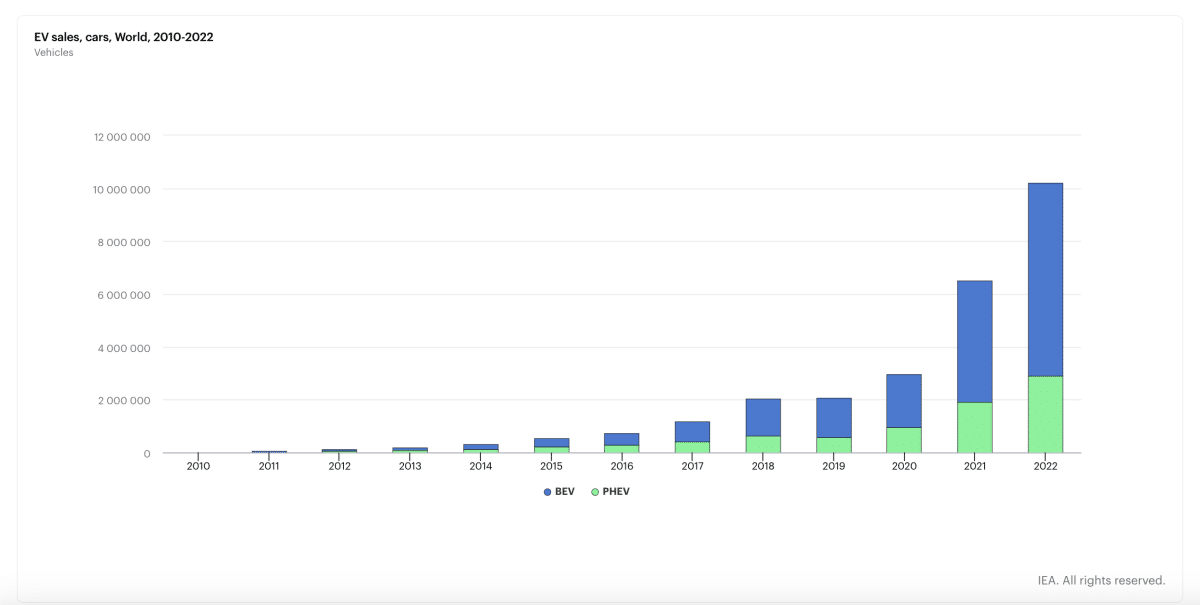The height and width of the screenshot is (605, 1200).
Task: Click the 2010 axis label
Action: pos(197,466)
